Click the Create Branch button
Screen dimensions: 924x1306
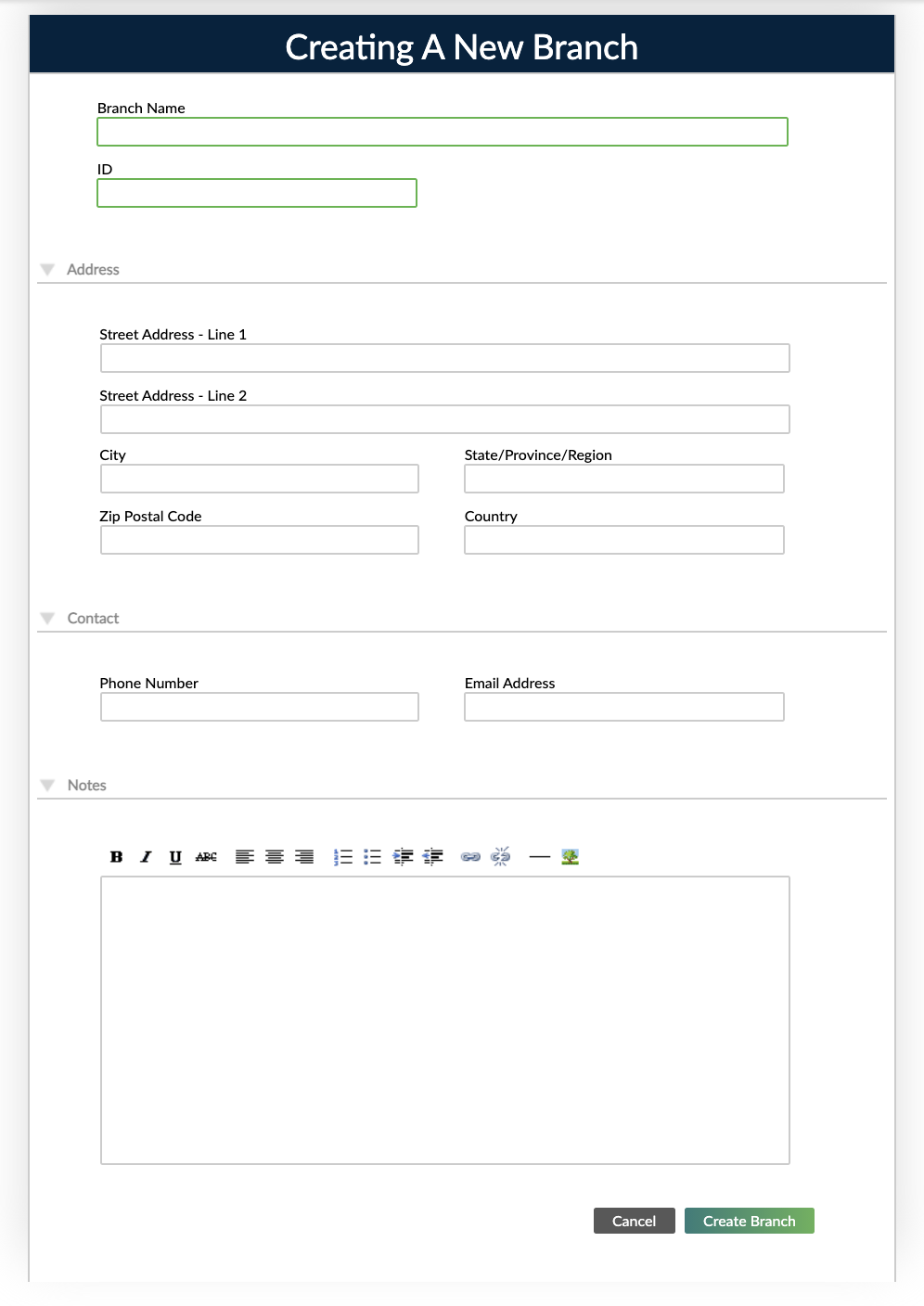pyautogui.click(x=749, y=1221)
